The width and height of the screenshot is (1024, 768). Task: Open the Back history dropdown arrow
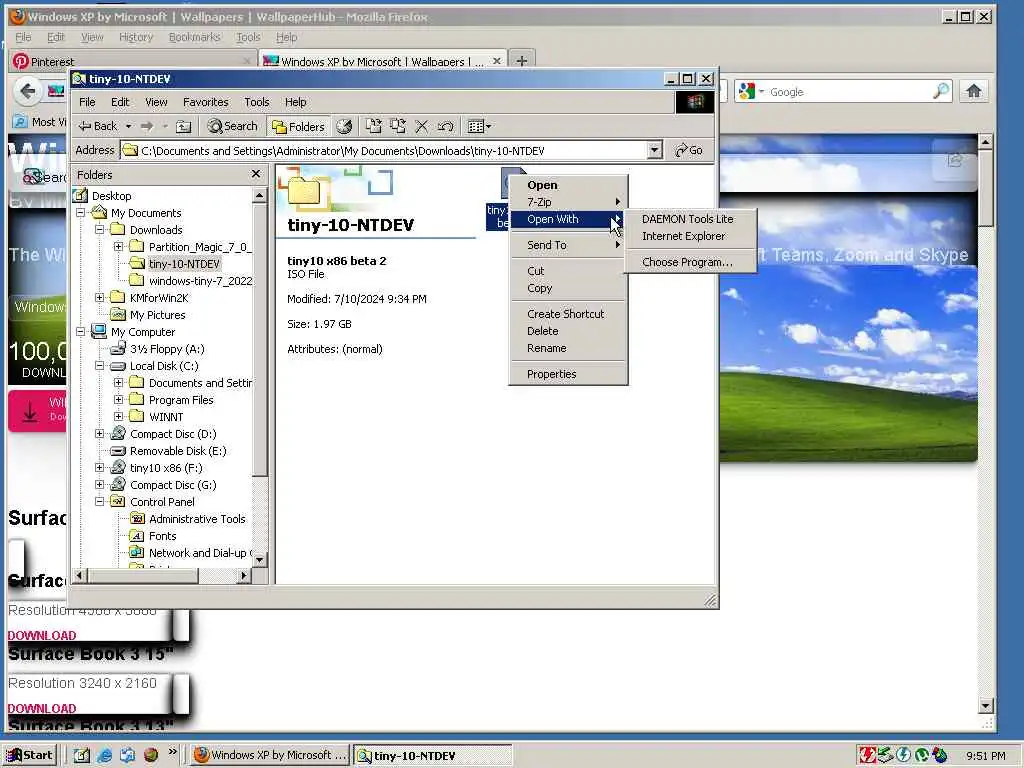tap(129, 126)
